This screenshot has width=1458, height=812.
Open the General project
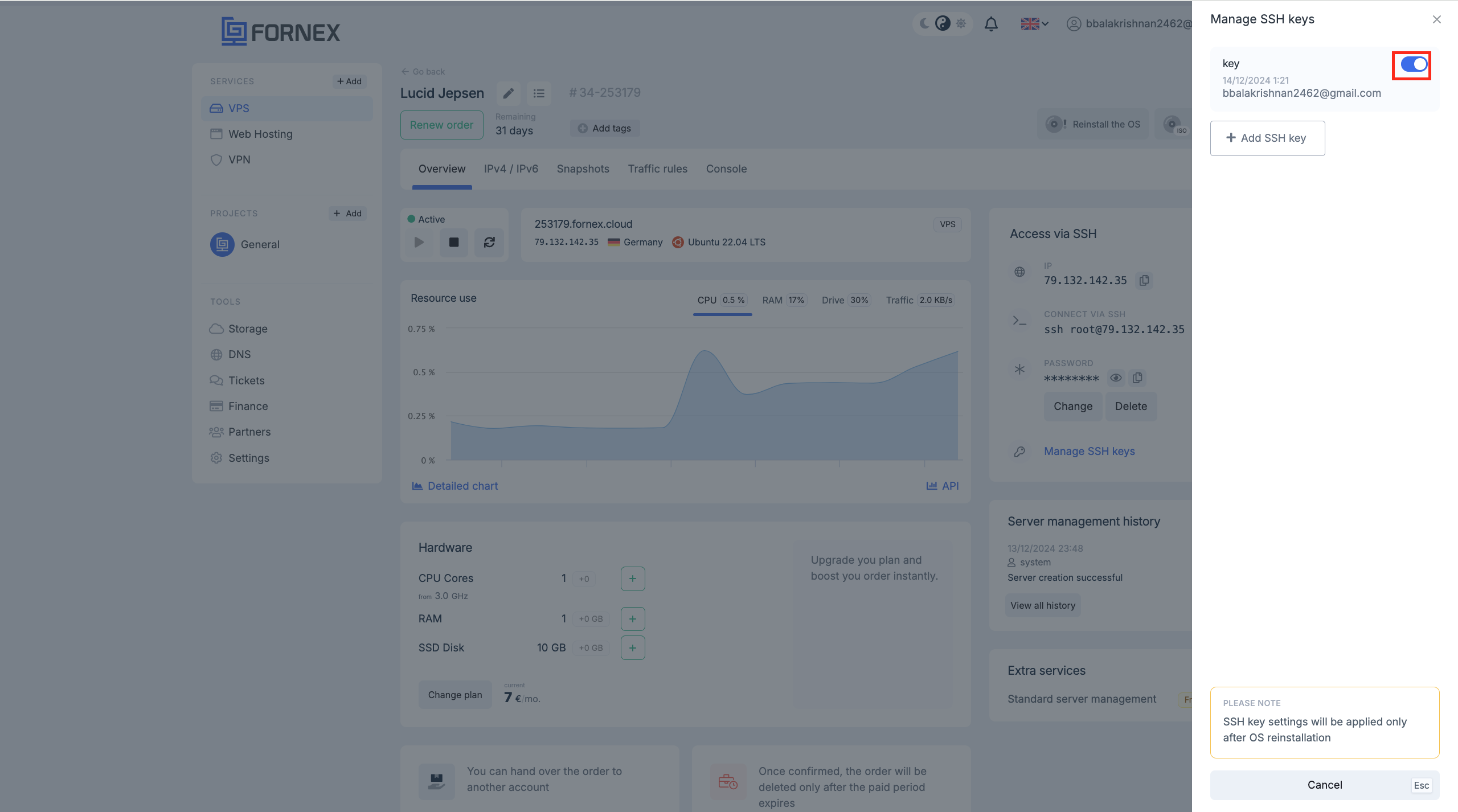[x=245, y=244]
